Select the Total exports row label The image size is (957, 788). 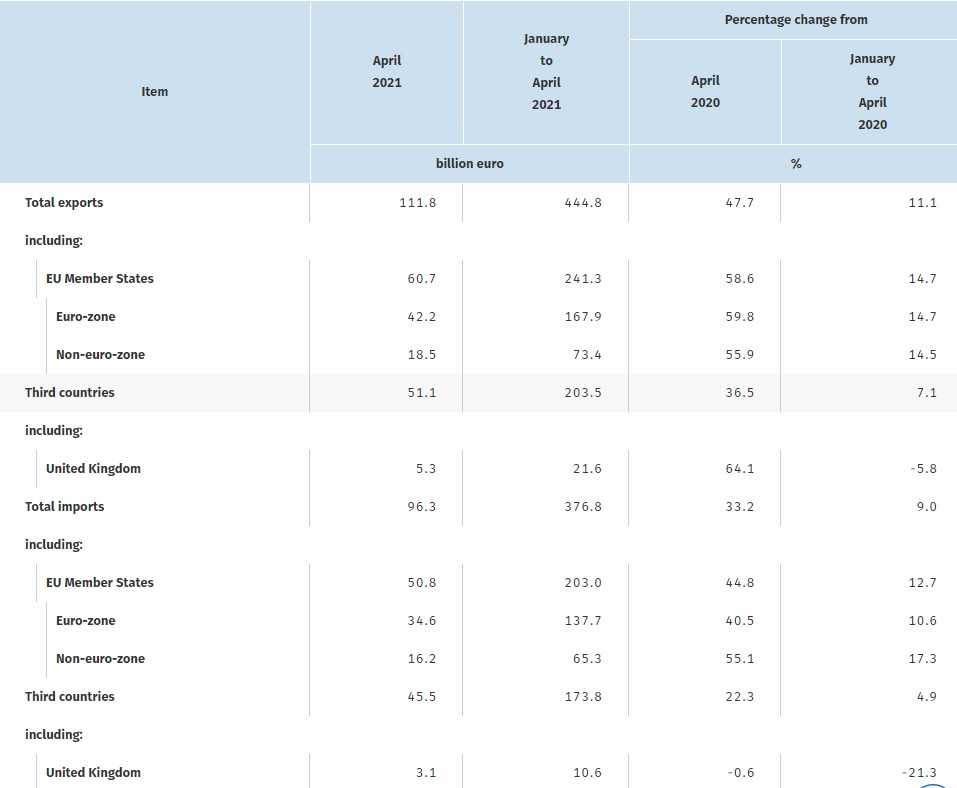(x=64, y=202)
